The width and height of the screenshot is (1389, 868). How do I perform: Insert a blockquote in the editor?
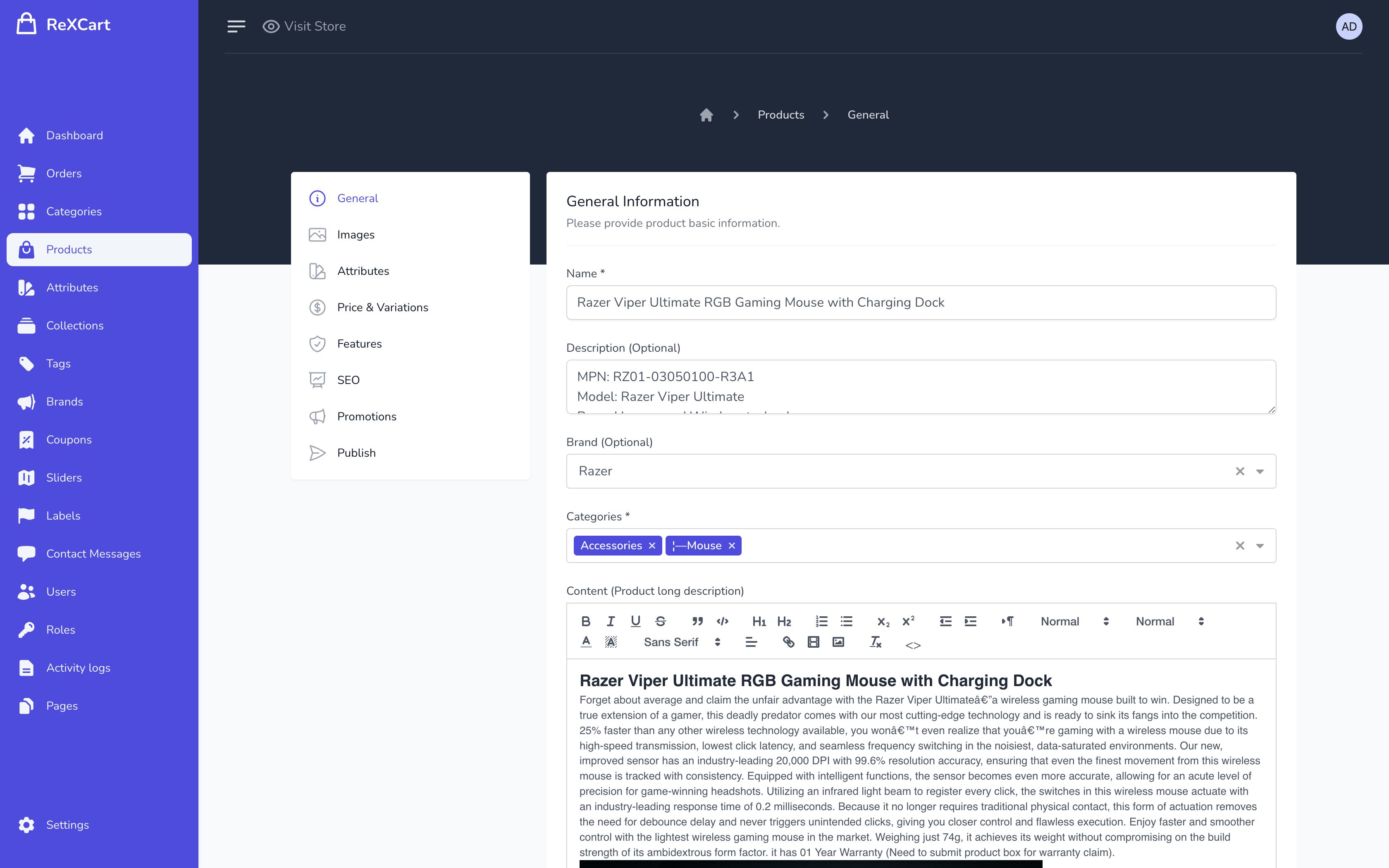click(697, 621)
